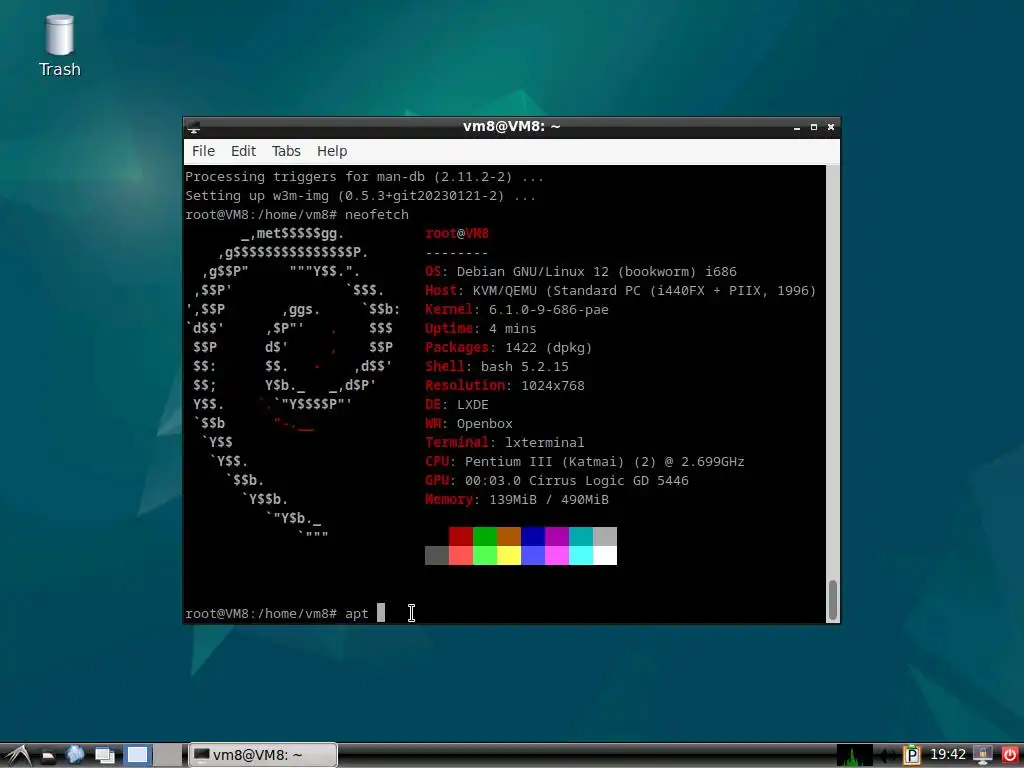The height and width of the screenshot is (768, 1024).
Task: Maximize the LXTerminal window
Action: (x=814, y=127)
